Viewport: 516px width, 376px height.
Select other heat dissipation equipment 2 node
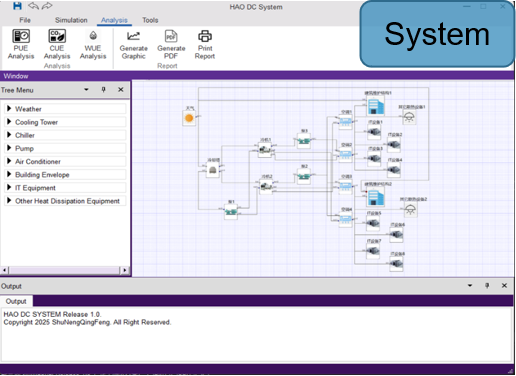point(410,210)
